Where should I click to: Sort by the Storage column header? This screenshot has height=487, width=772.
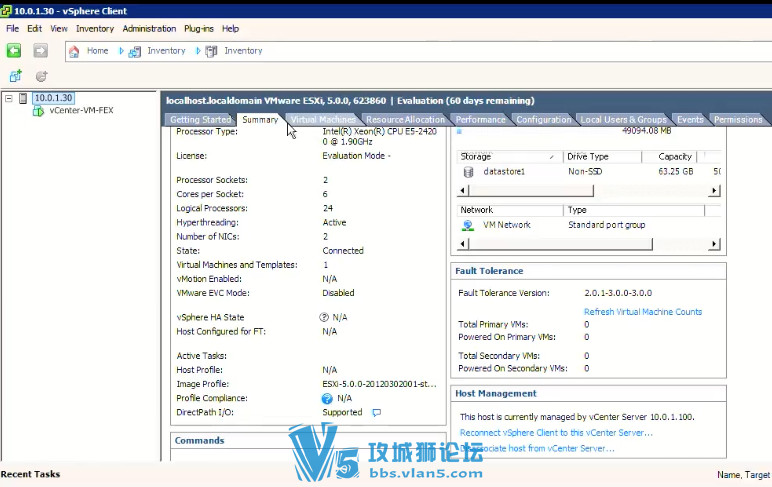click(x=510, y=157)
